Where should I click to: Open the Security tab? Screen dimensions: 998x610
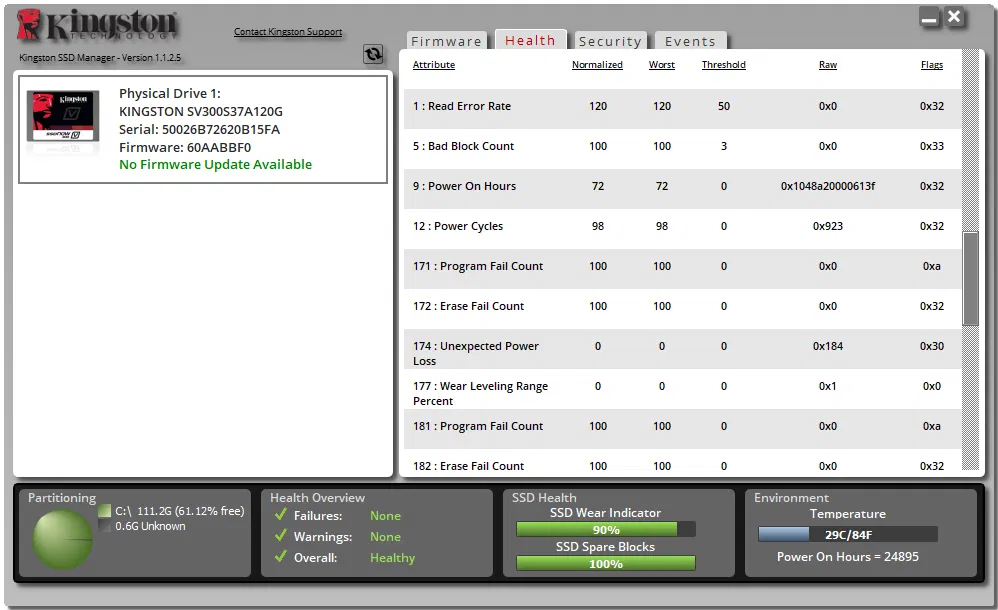610,41
